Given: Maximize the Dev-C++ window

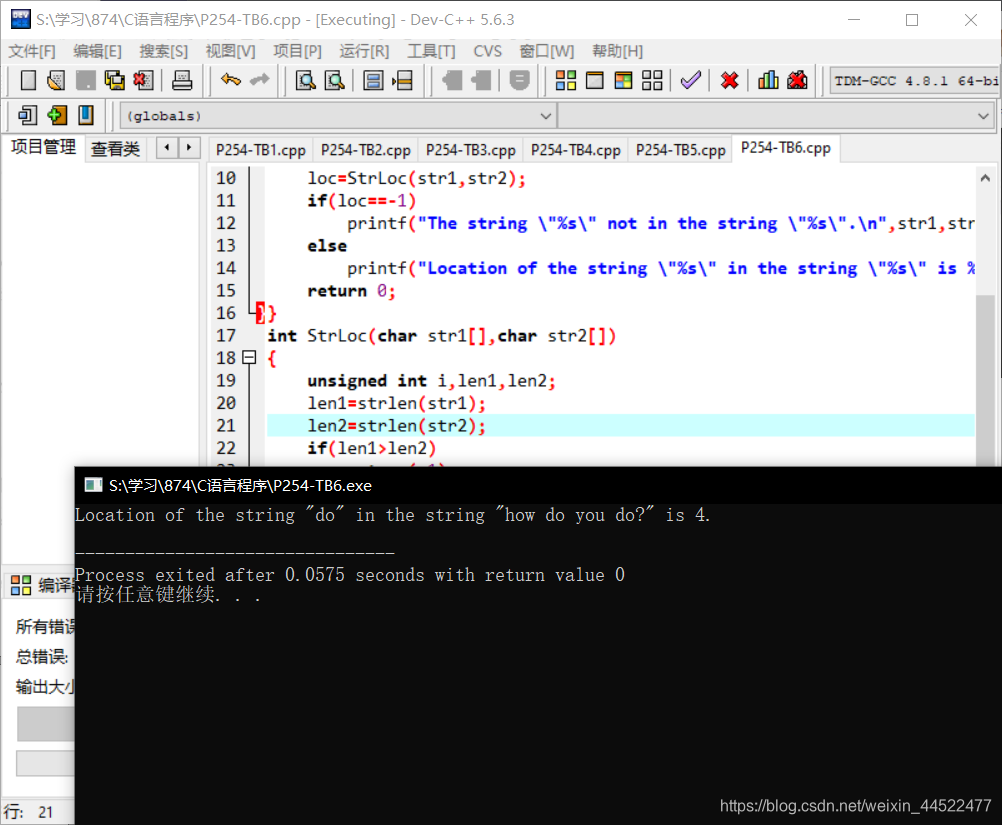Looking at the screenshot, I should pyautogui.click(x=912, y=20).
